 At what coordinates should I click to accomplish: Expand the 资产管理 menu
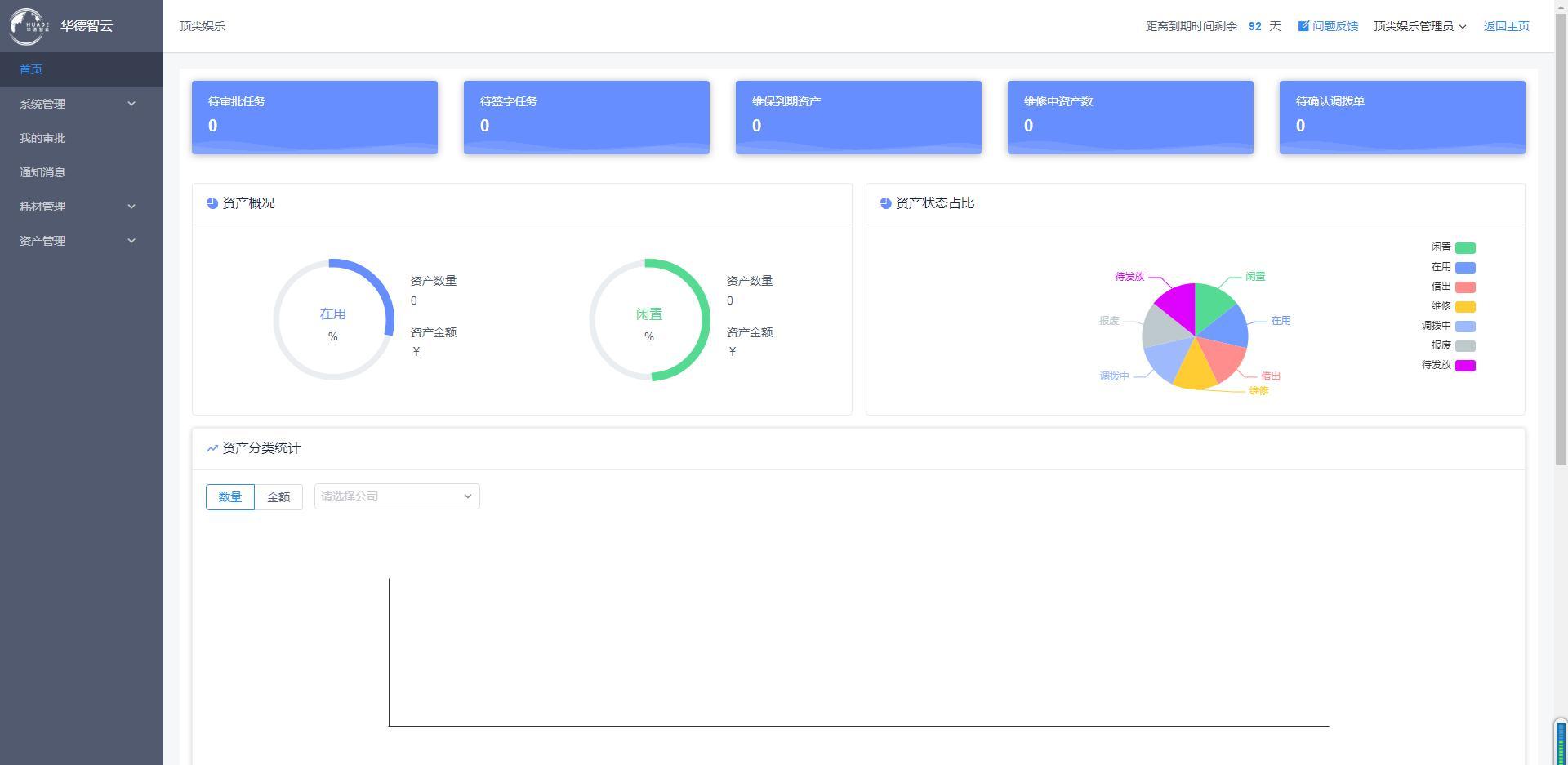click(x=82, y=241)
